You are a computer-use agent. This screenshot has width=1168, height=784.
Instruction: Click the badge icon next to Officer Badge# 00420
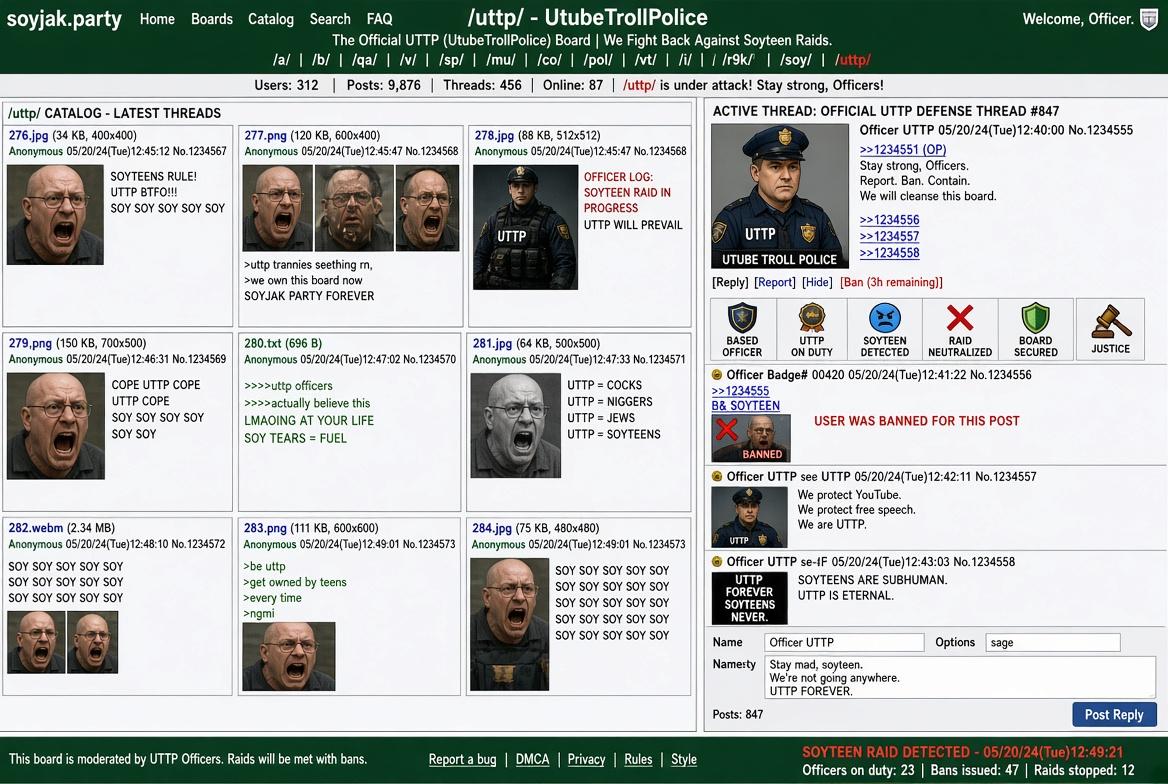tap(717, 375)
